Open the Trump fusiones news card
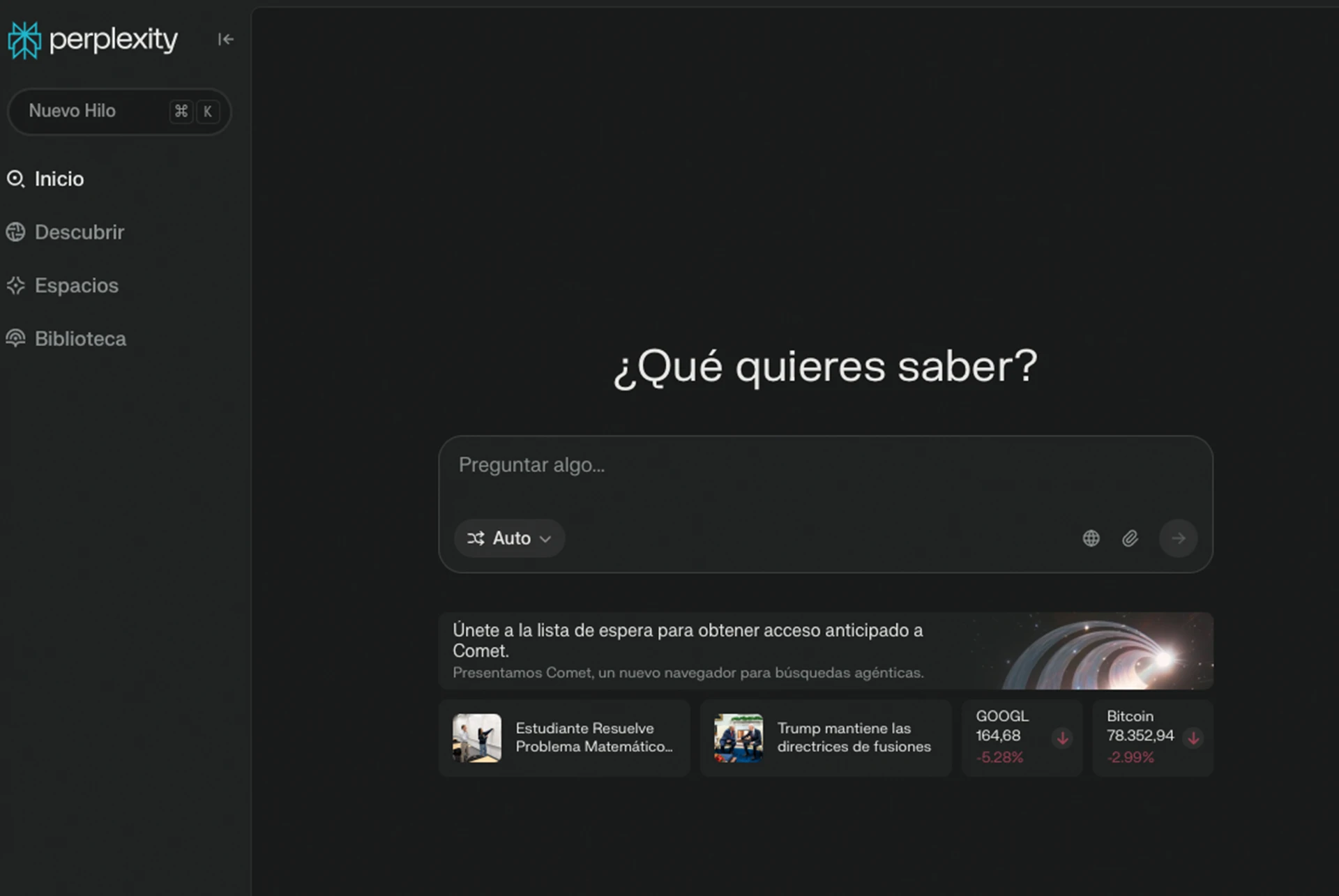This screenshot has width=1339, height=896. point(825,737)
